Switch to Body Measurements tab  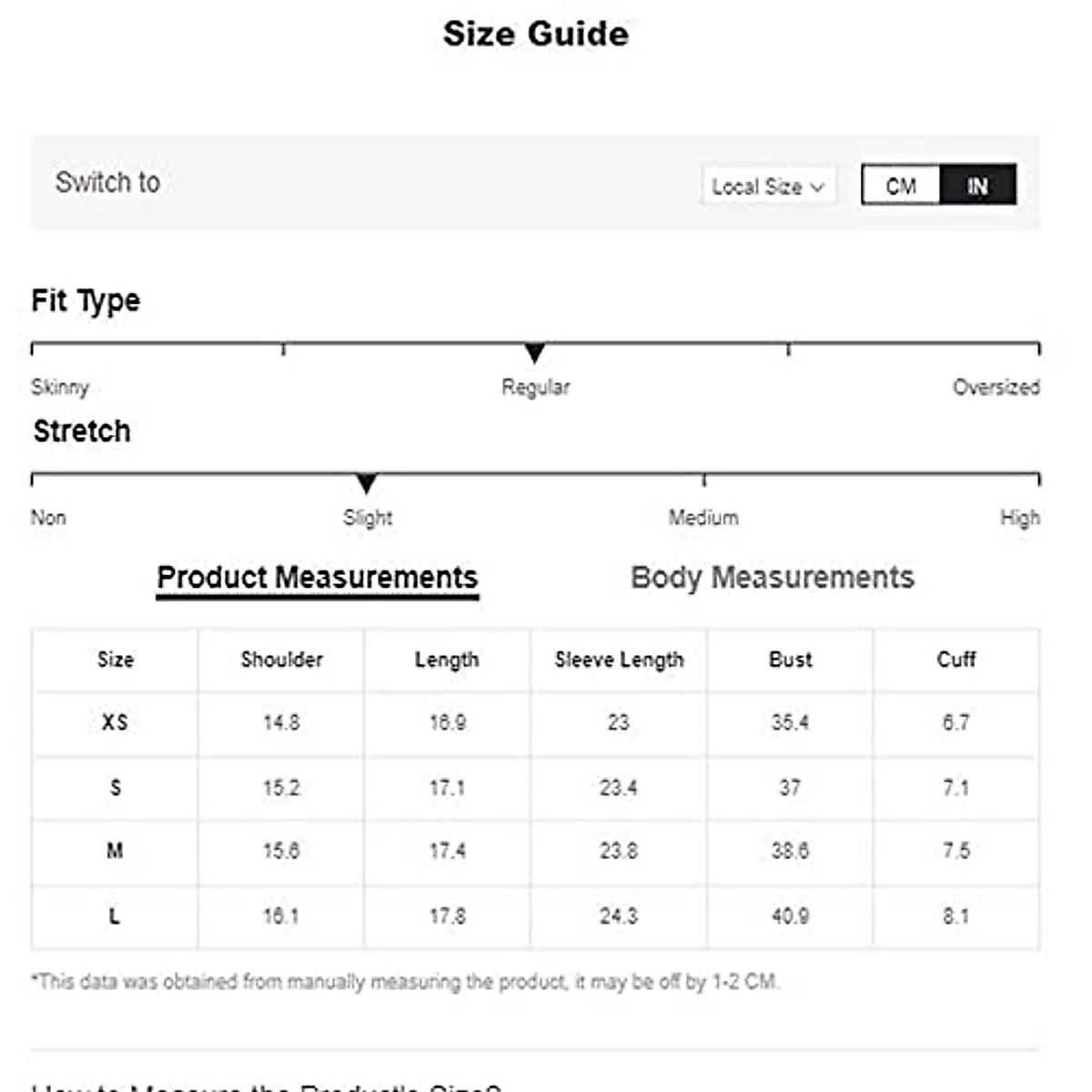772,578
